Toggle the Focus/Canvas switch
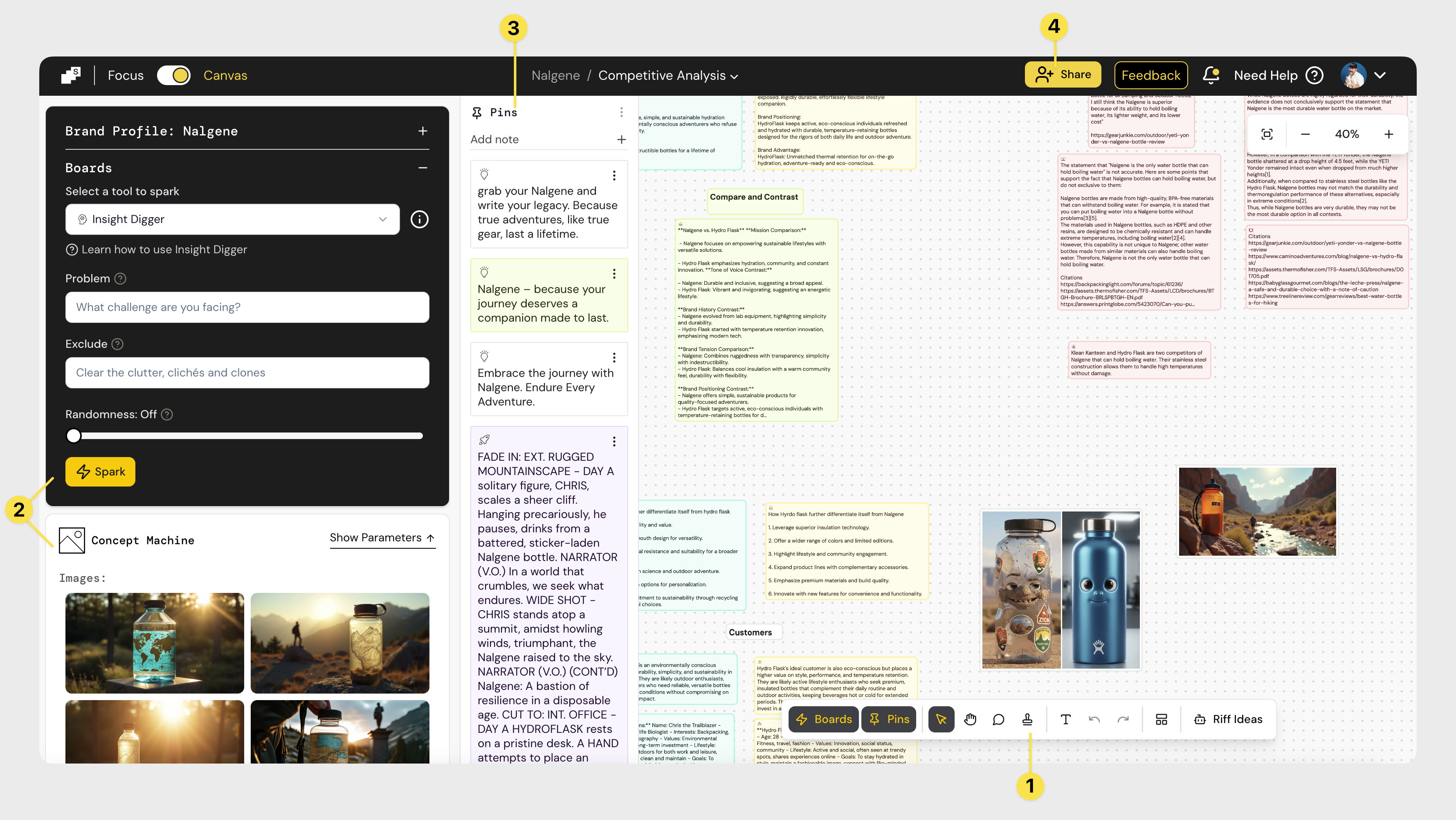Image resolution: width=1456 pixels, height=820 pixels. (173, 75)
